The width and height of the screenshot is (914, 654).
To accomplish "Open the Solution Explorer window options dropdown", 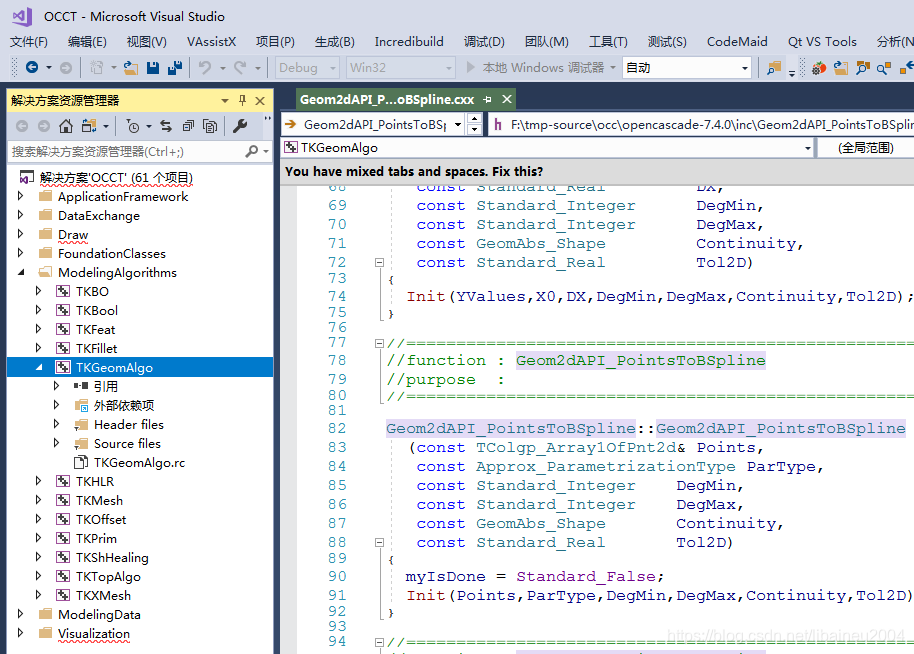I will [x=224, y=101].
